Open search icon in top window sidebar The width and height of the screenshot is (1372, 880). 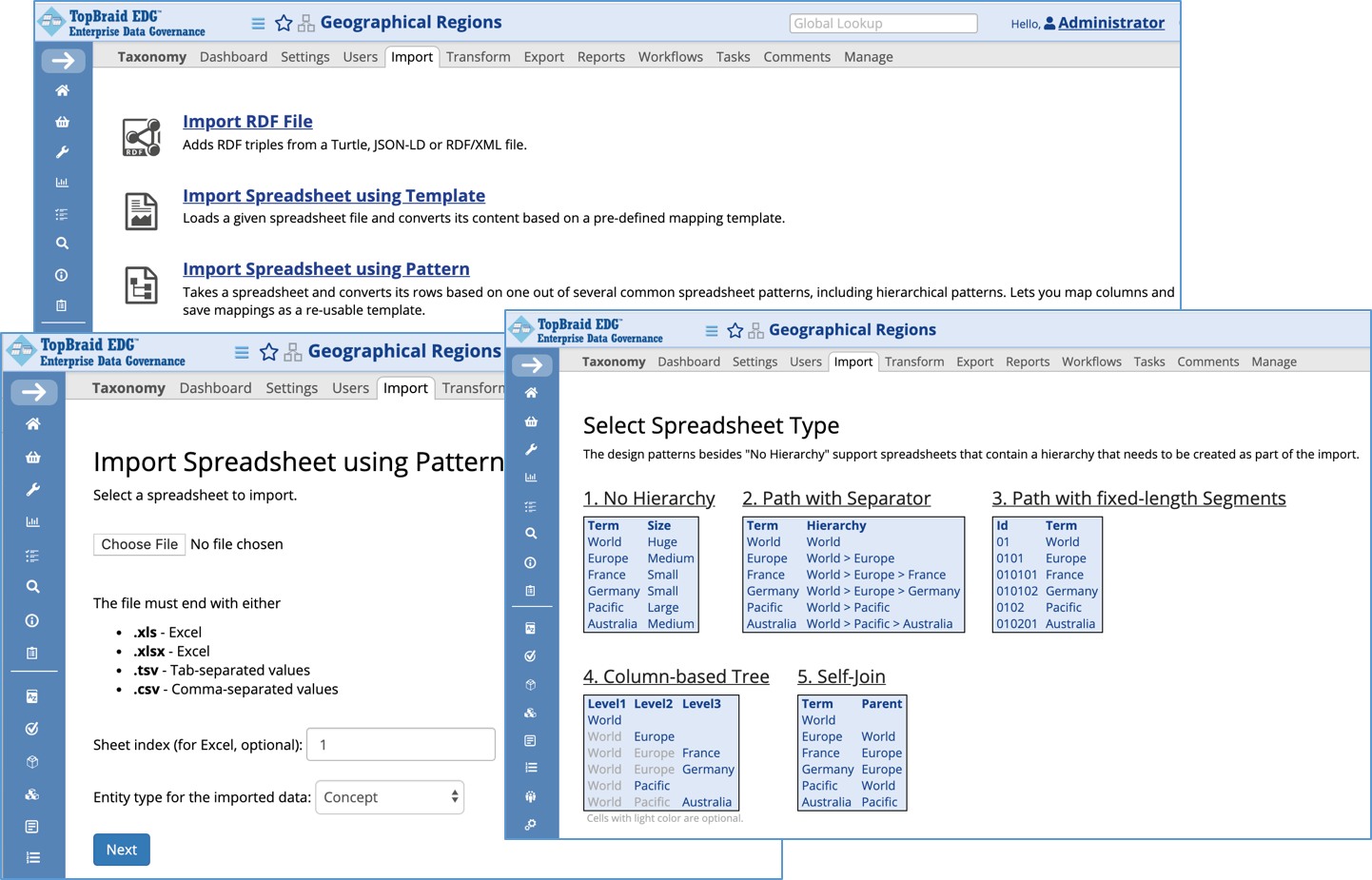(x=62, y=244)
